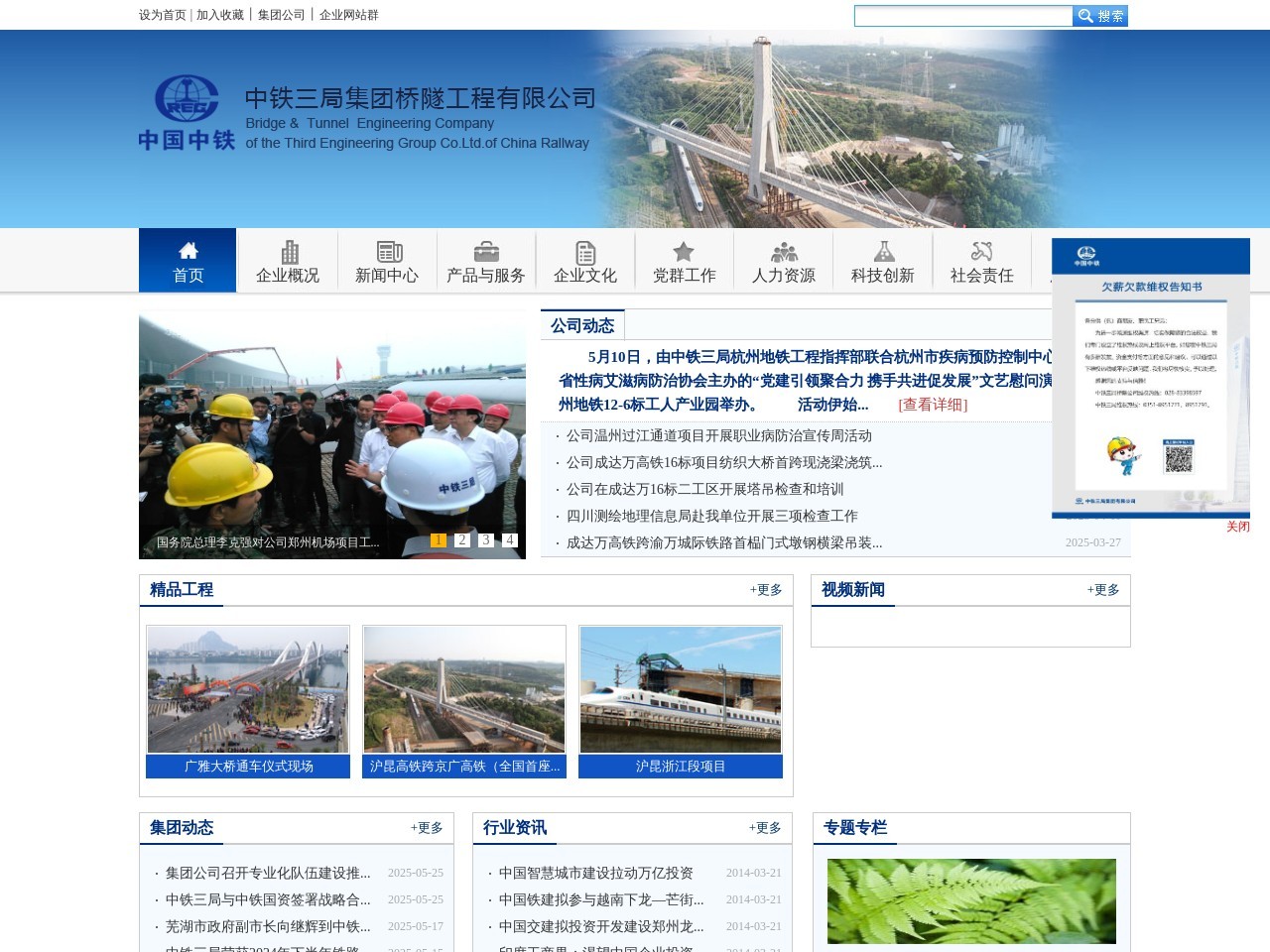The image size is (1270, 952).
Task: Open news 公司成达万高铁16标项目纺织大桥首跨现浇梁
Action: coord(724,462)
